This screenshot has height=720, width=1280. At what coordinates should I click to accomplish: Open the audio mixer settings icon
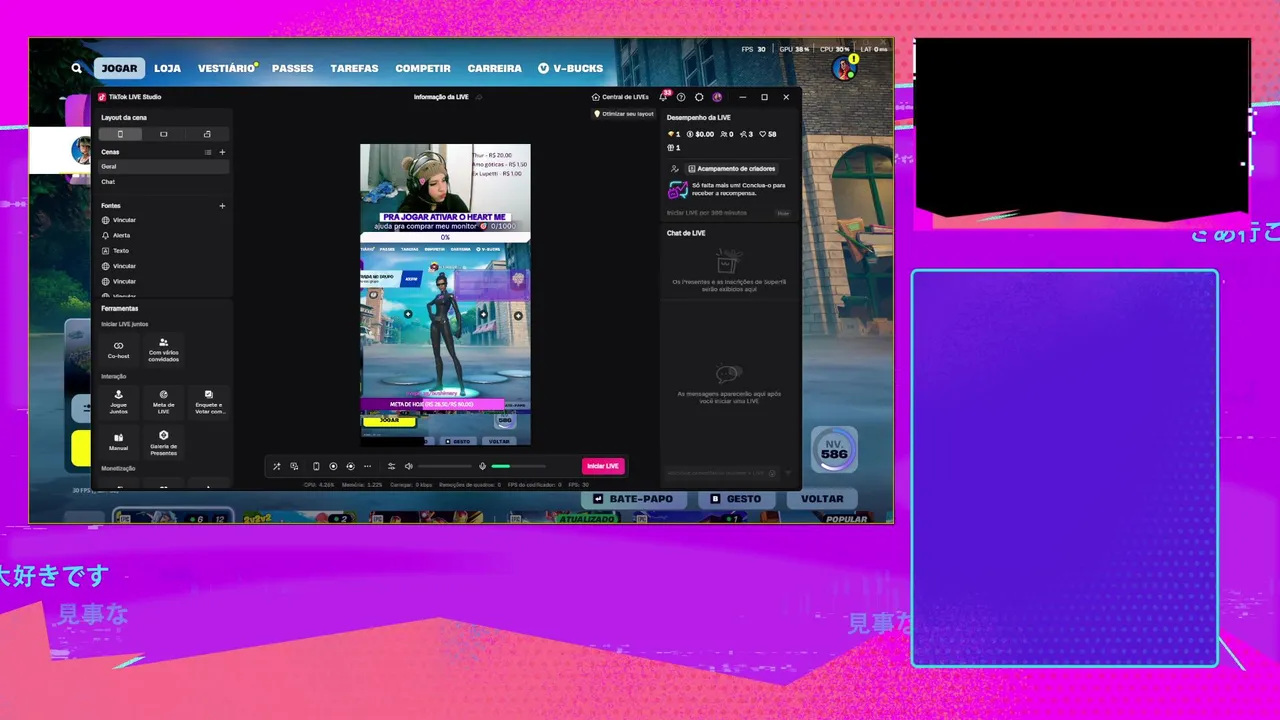coord(391,466)
